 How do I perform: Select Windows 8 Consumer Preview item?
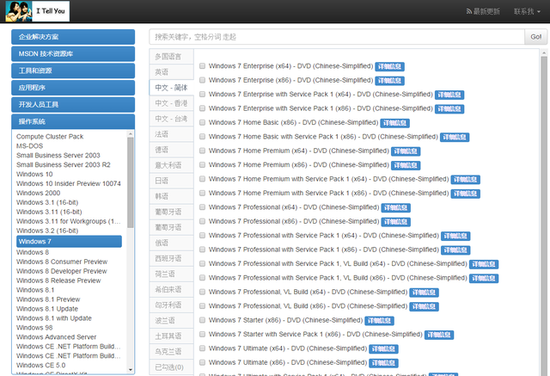(62, 262)
